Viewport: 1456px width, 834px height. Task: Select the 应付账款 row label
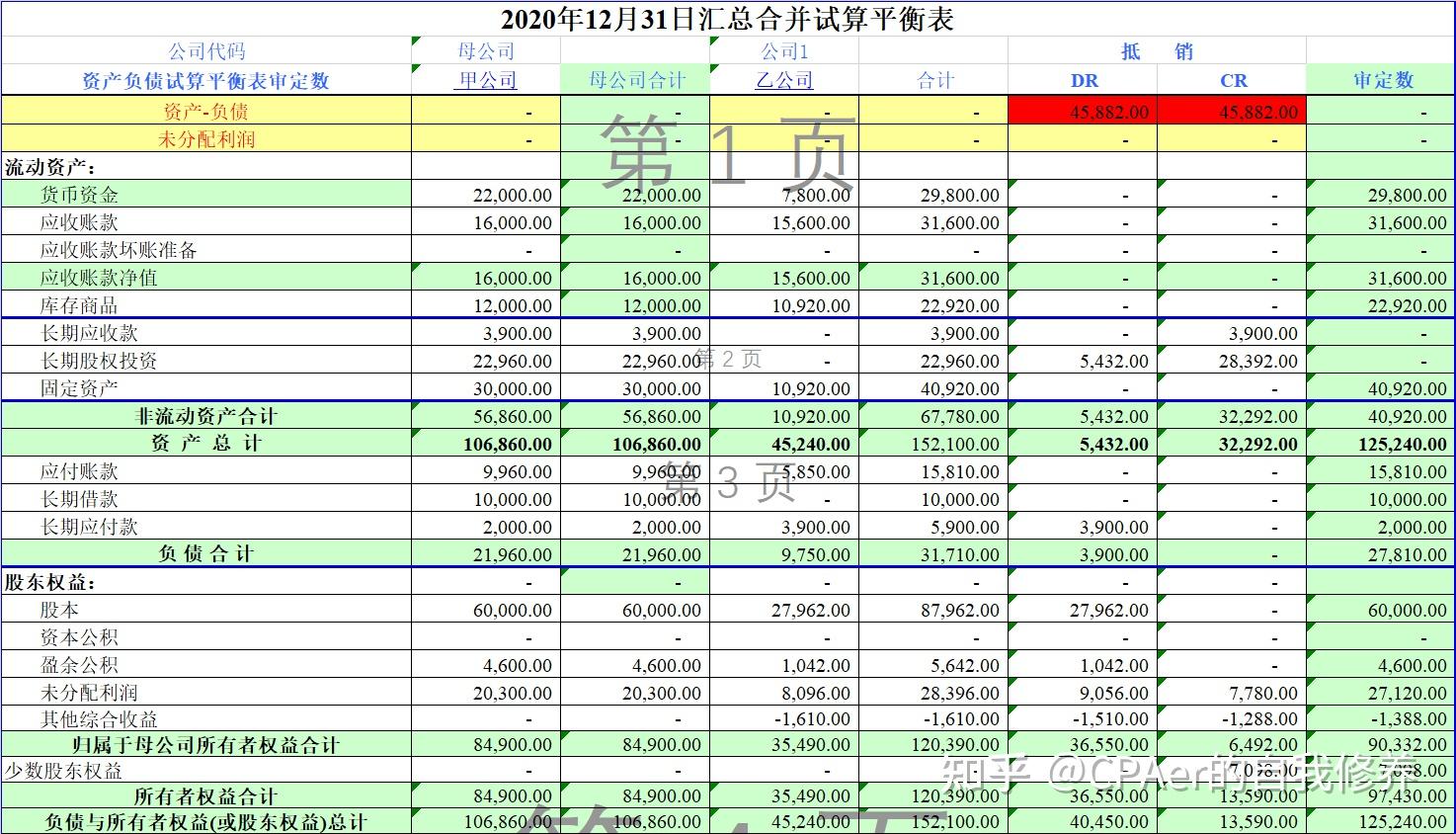(x=79, y=471)
